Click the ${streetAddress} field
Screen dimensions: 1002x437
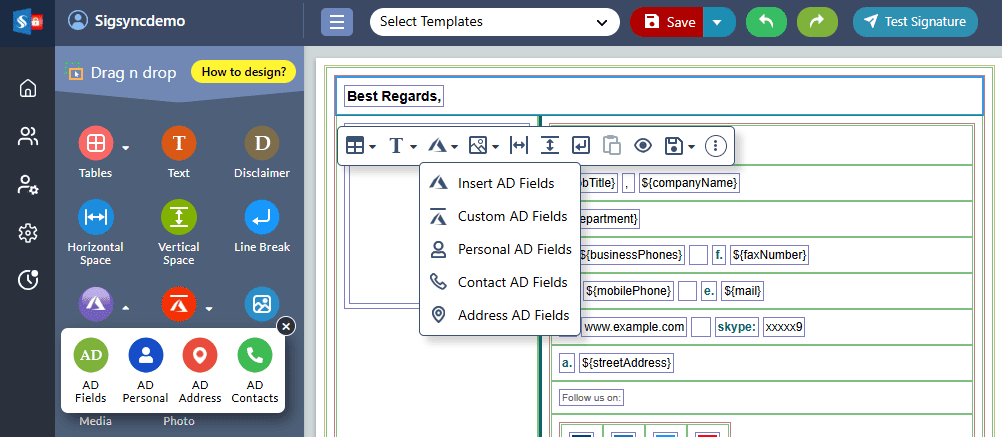[x=626, y=363]
